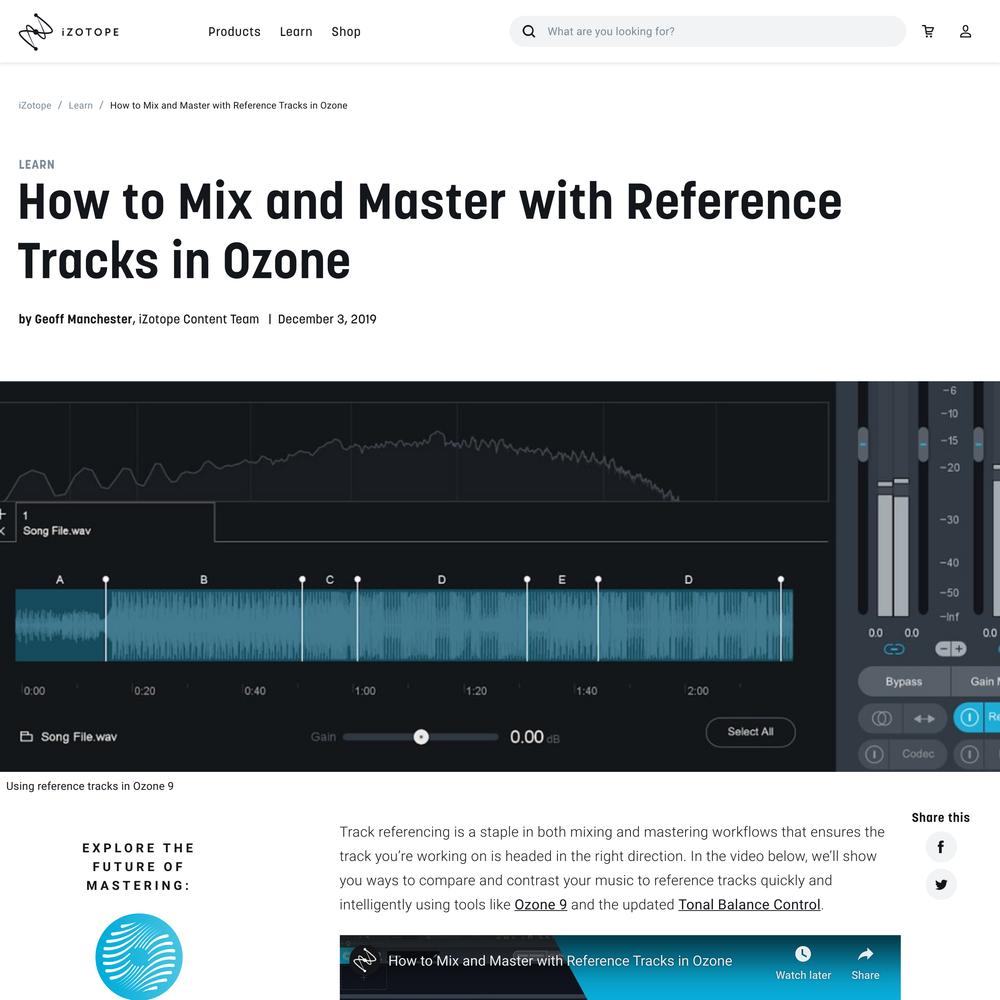Share this article on Twitter
The image size is (1000, 1000).
coord(941,885)
